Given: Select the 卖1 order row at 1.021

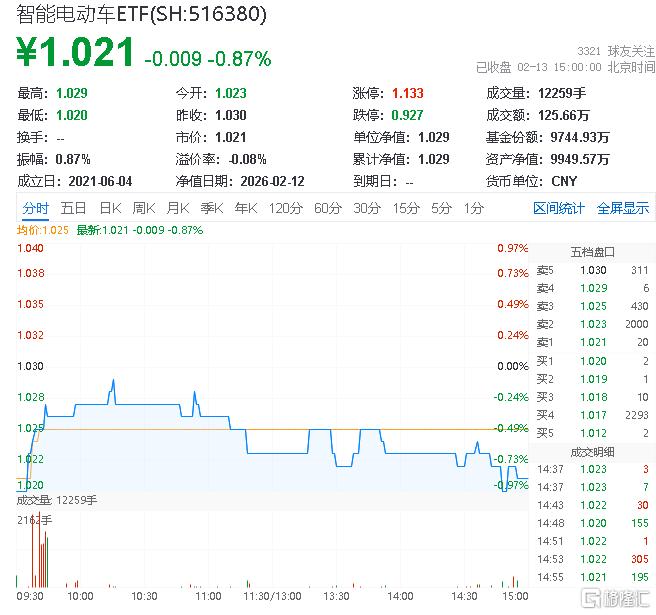Looking at the screenshot, I should pyautogui.click(x=592, y=342).
